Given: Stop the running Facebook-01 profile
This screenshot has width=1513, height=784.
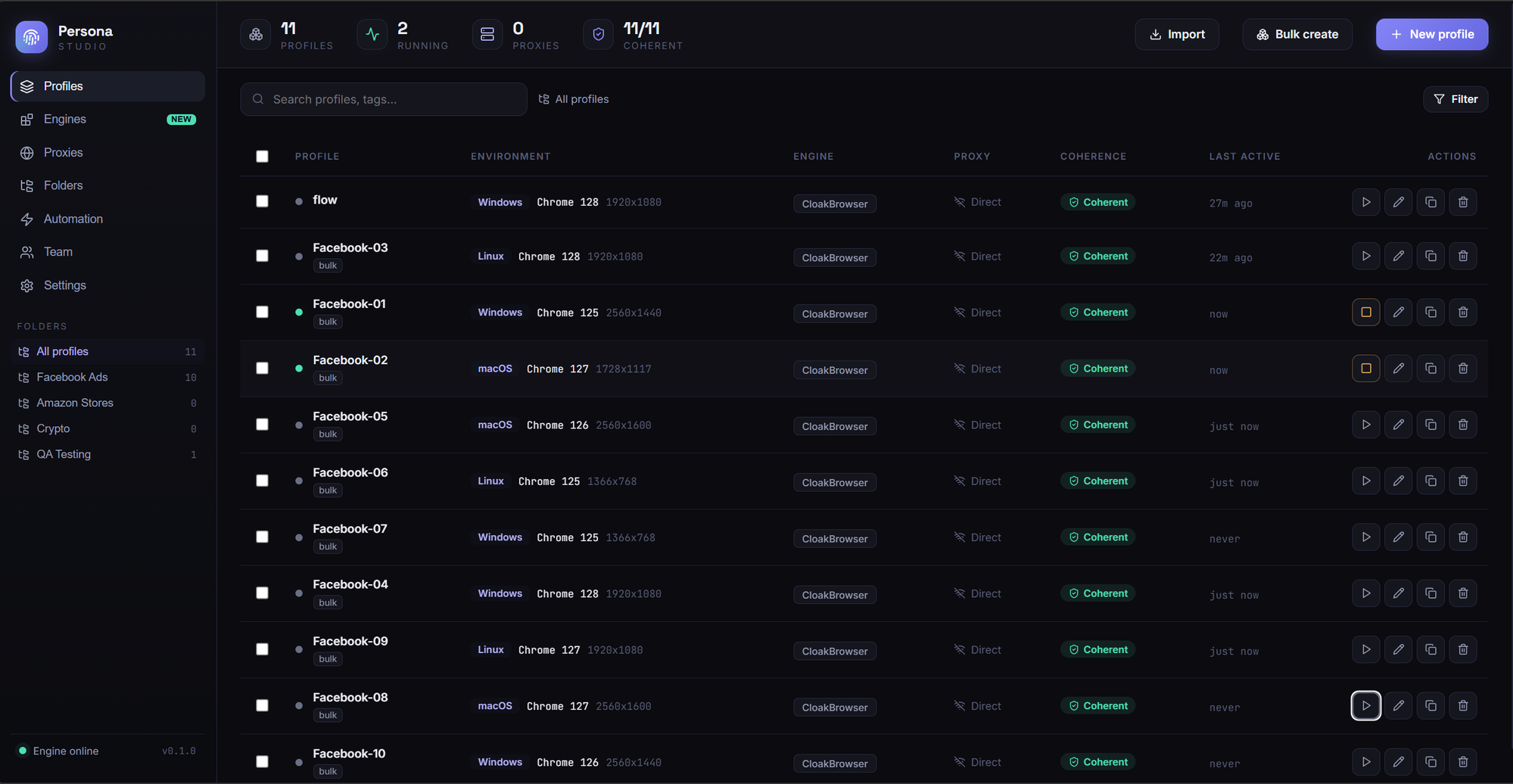Looking at the screenshot, I should pos(1365,312).
